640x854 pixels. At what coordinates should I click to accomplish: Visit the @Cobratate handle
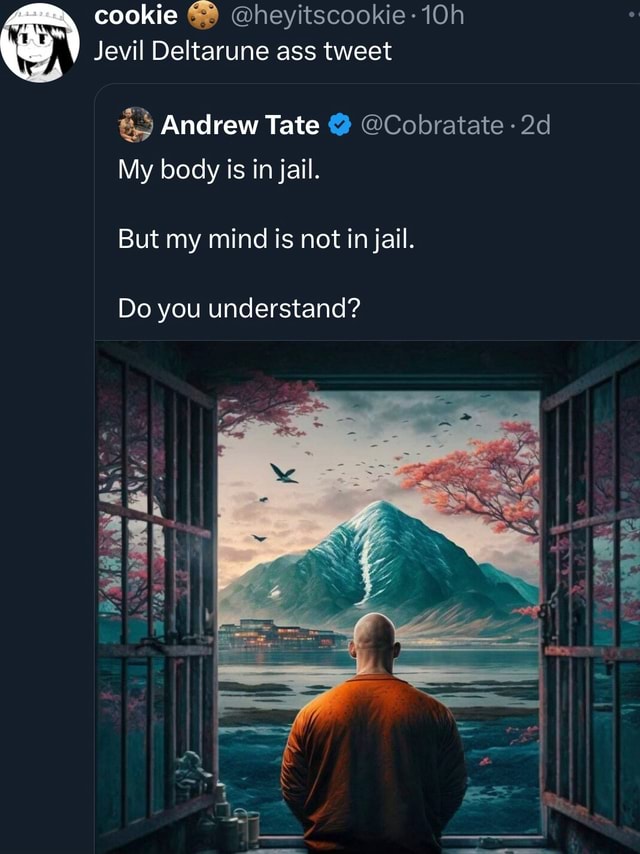click(x=432, y=125)
